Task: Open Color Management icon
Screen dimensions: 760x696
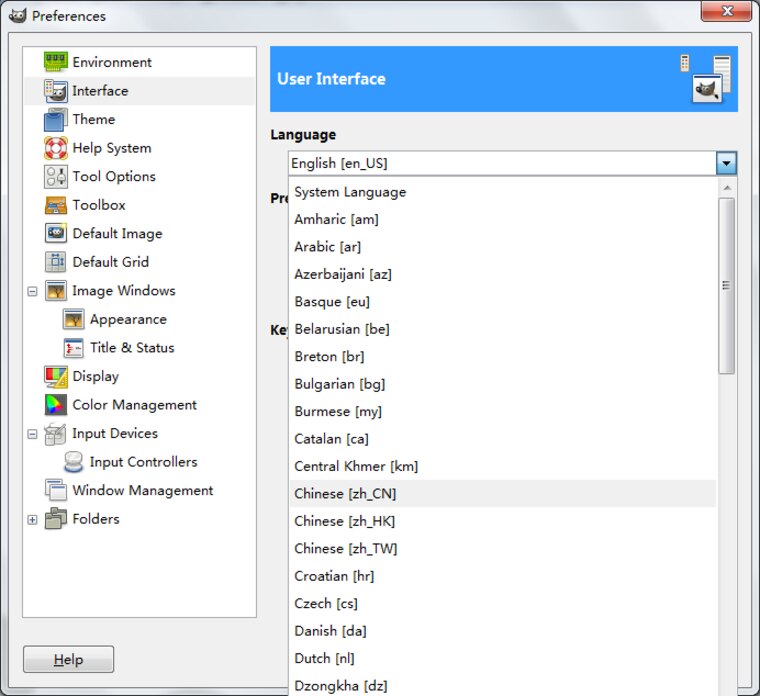Action: (x=56, y=405)
